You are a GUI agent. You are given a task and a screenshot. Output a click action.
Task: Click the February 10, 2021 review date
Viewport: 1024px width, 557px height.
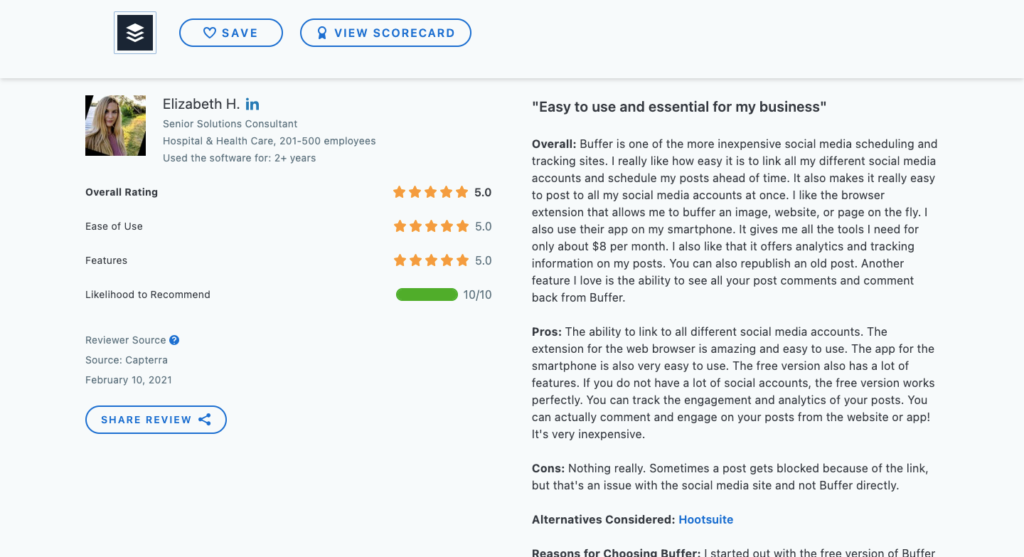coord(129,379)
